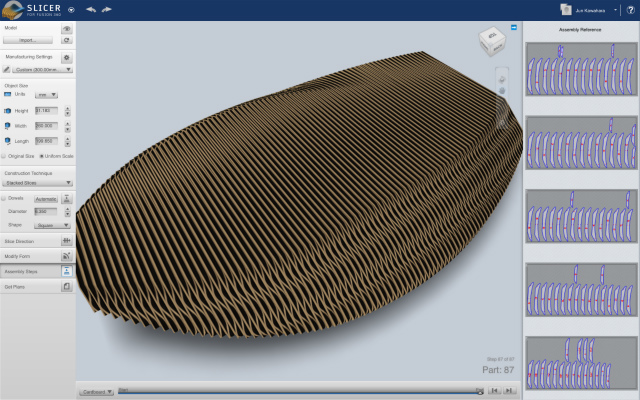Click the Redo arrow
The image size is (640, 400).
(107, 9)
